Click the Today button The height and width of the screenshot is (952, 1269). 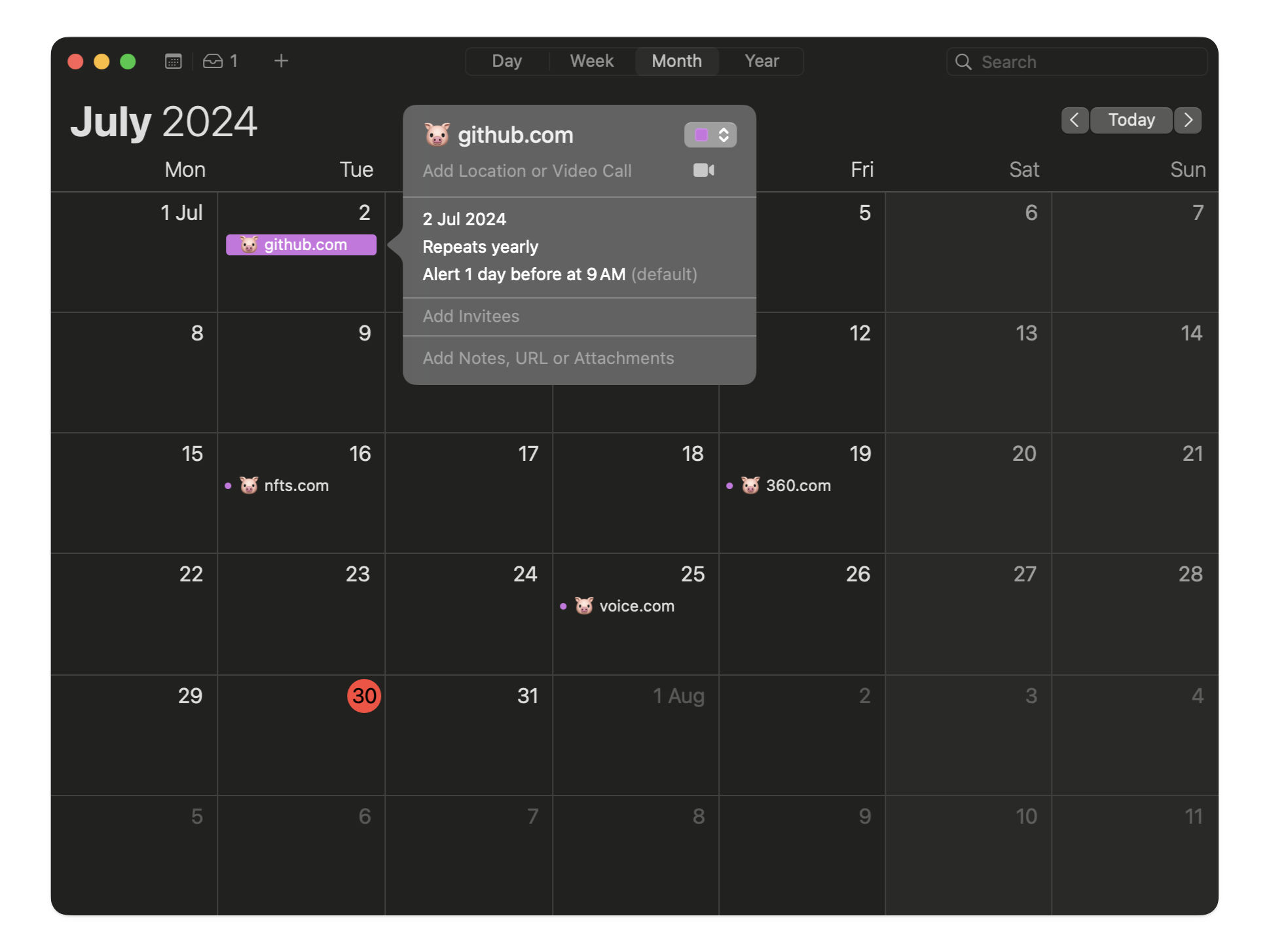(1131, 120)
